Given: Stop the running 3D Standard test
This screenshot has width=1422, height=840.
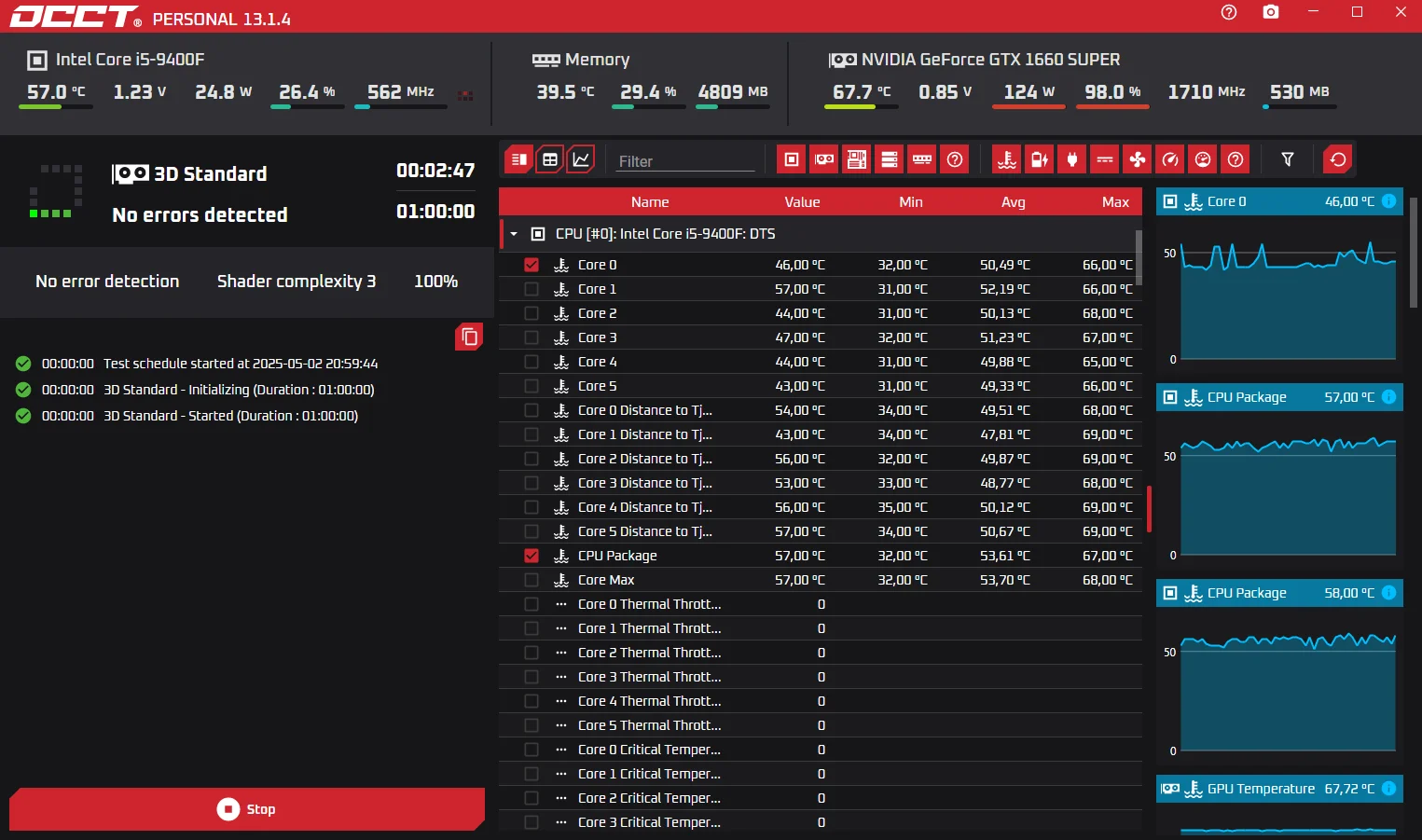Looking at the screenshot, I should point(247,809).
